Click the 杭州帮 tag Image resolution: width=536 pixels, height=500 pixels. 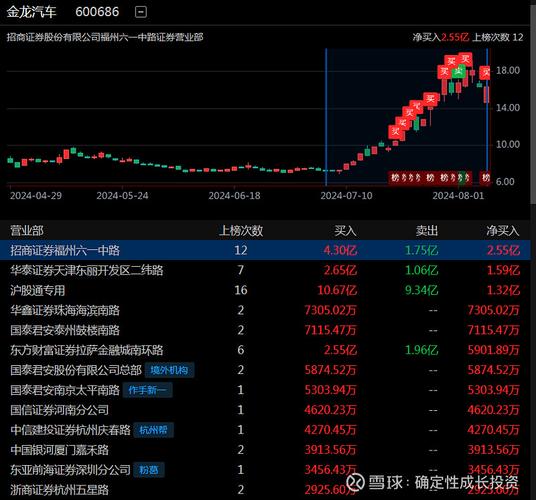[x=153, y=430]
